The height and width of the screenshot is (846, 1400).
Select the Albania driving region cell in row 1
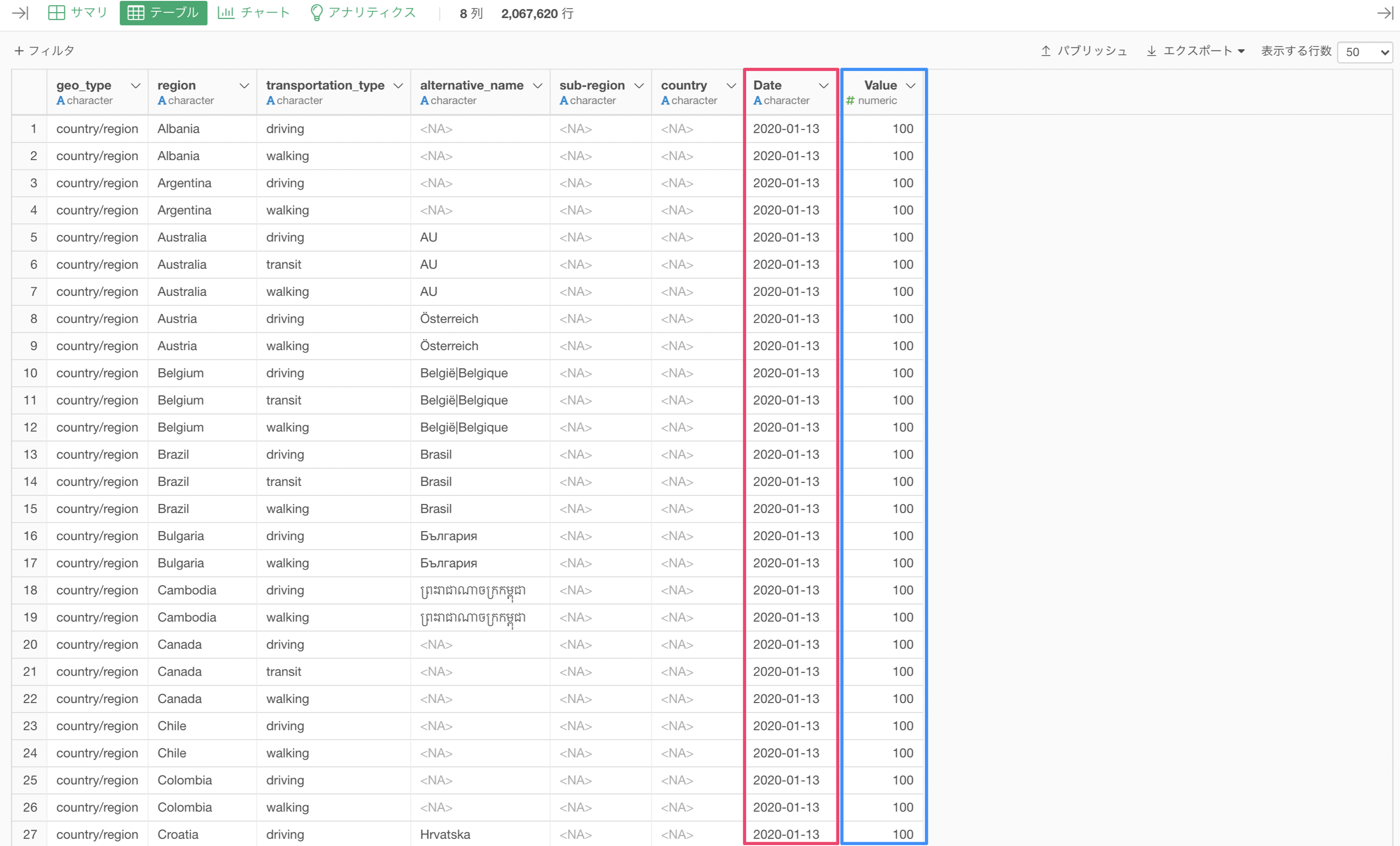[x=178, y=129]
